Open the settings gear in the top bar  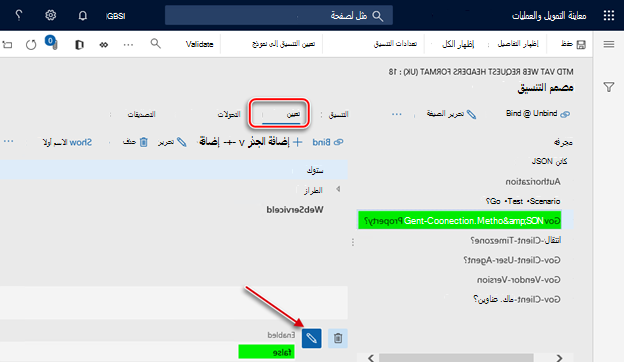coord(51,16)
